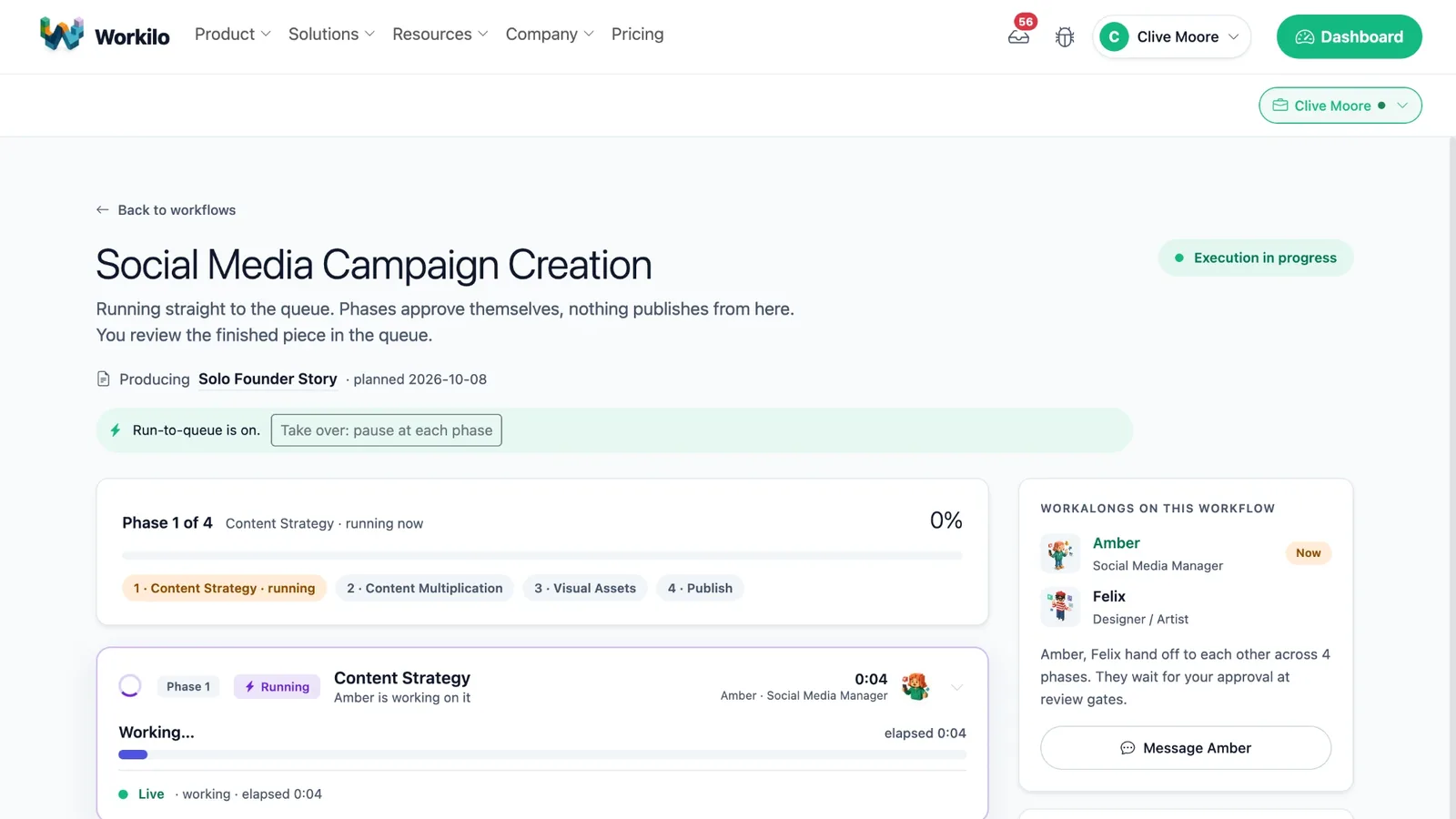Image resolution: width=1456 pixels, height=819 pixels.
Task: Click the lightning bolt Run-to-queue icon
Action: click(116, 430)
